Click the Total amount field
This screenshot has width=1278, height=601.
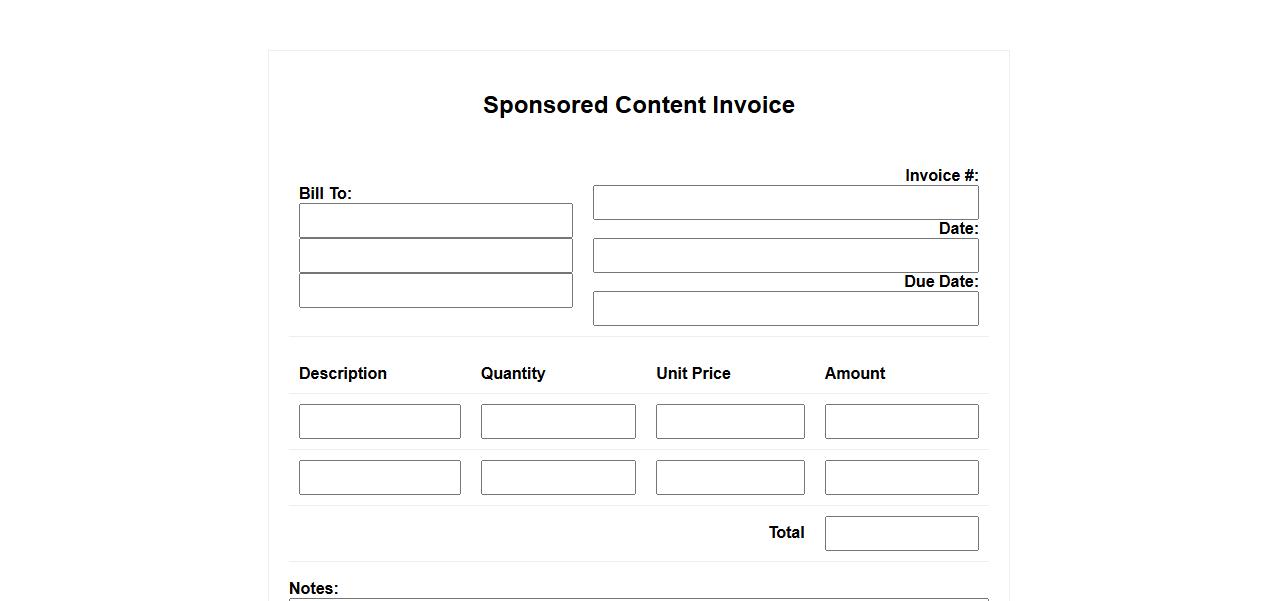tap(901, 534)
